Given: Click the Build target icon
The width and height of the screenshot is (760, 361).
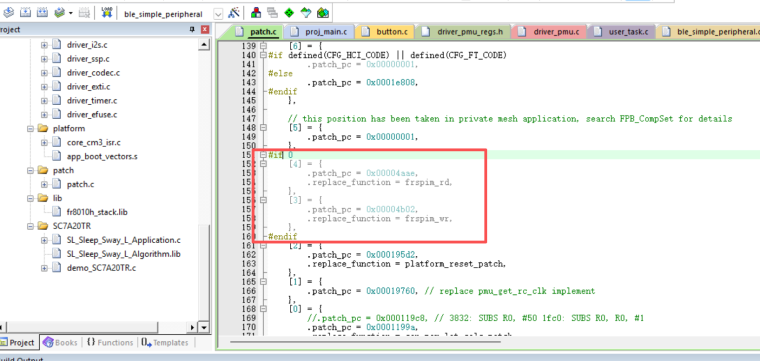Looking at the screenshot, I should (26, 13).
